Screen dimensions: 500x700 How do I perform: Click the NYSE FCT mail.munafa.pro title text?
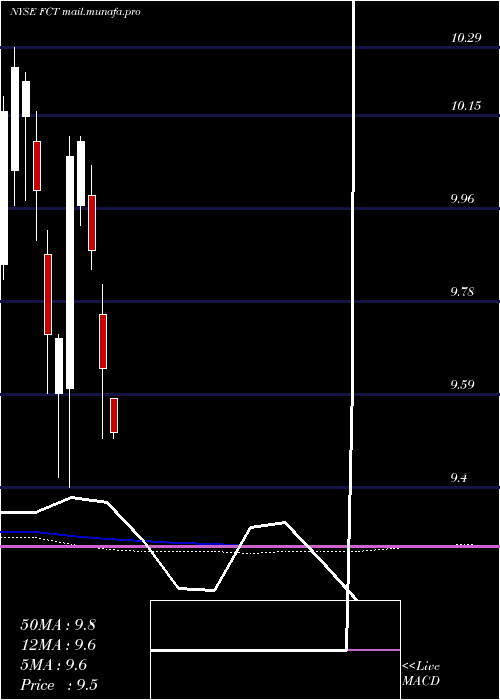[75, 12]
